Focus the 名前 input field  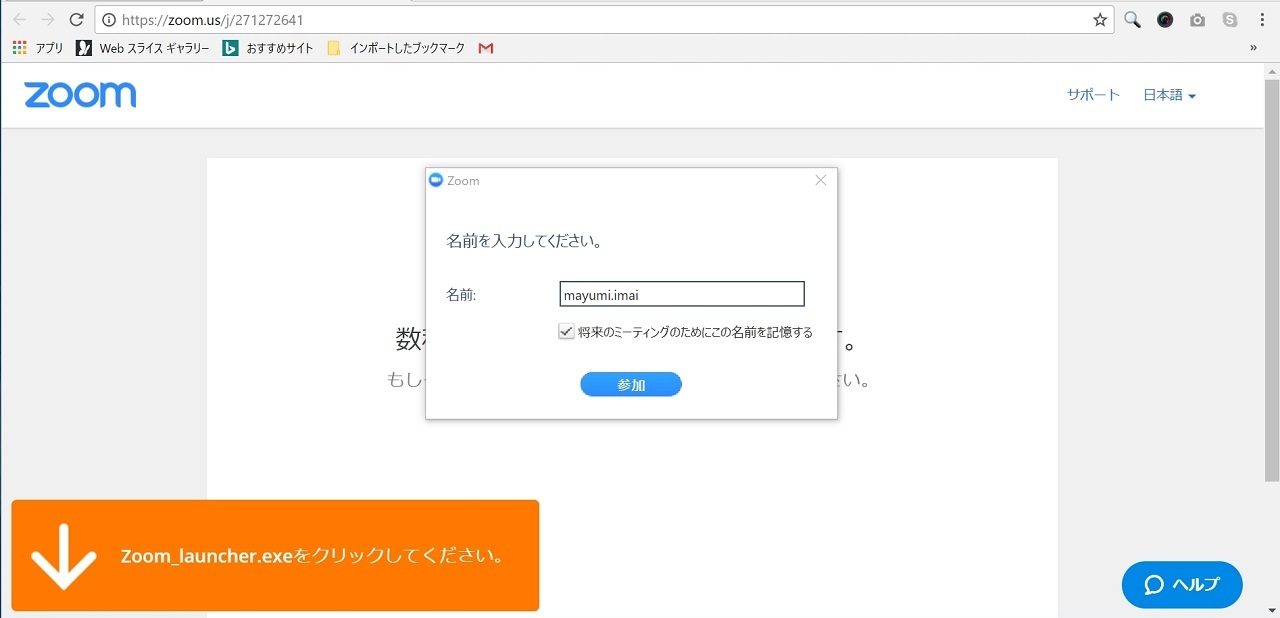click(682, 294)
